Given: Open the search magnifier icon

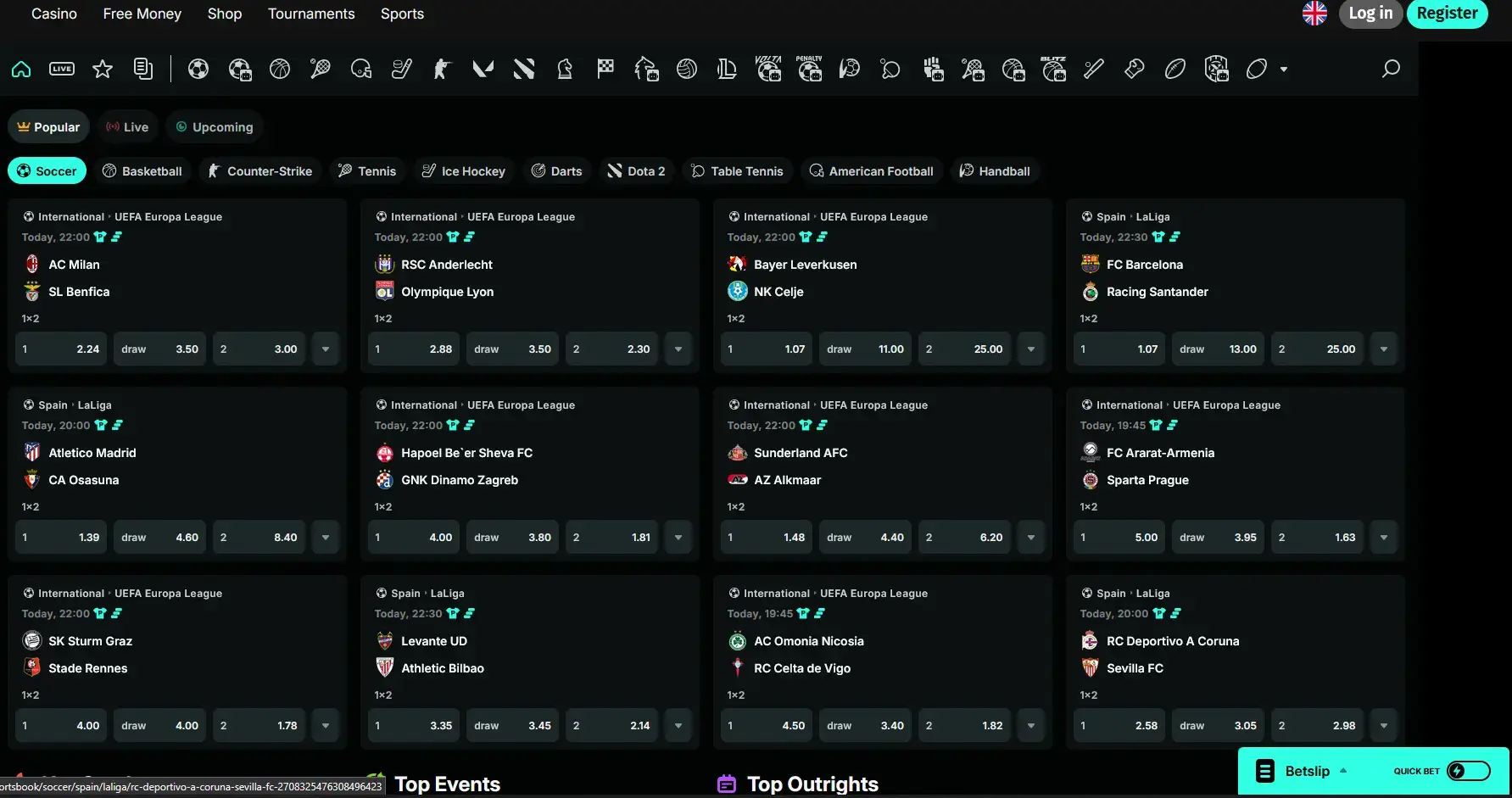Looking at the screenshot, I should pyautogui.click(x=1391, y=69).
